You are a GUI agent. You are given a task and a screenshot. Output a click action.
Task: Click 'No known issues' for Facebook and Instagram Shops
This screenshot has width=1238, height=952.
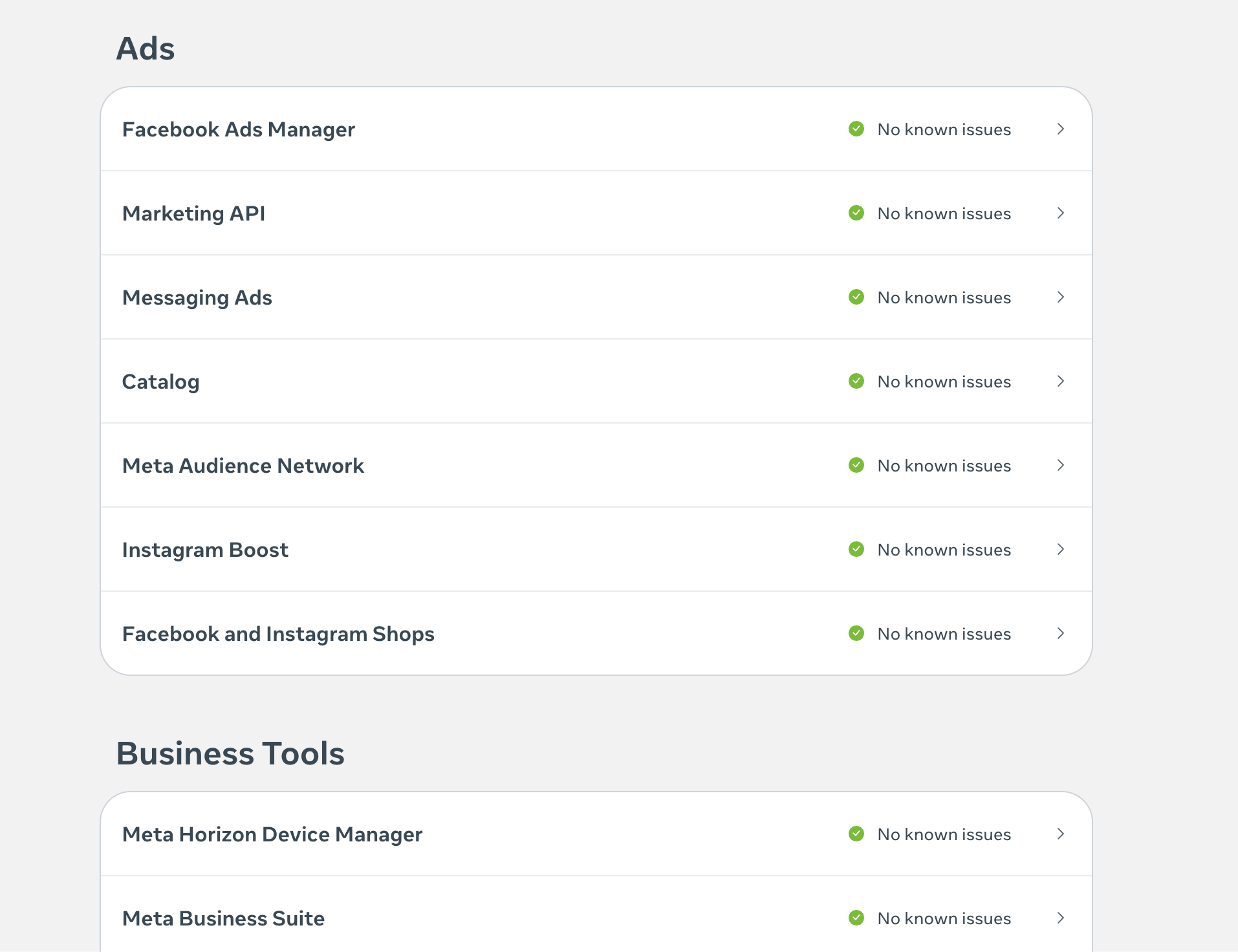click(944, 634)
